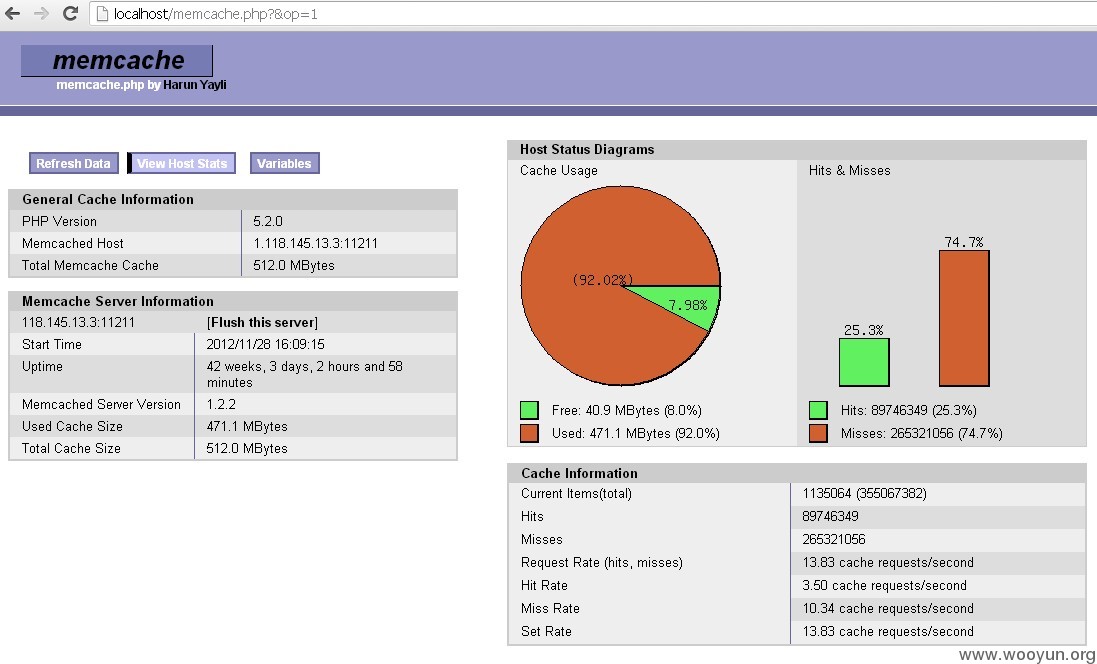Click the green Hits legend swatch
This screenshot has height=664, width=1097.
(x=819, y=410)
